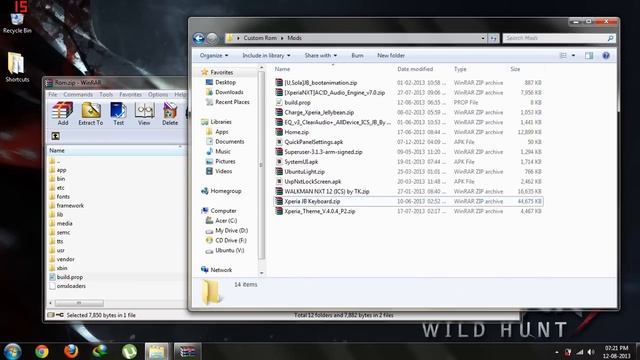Expand the view options dropdown arrow
Image resolution: width=640 pixels, height=360 pixels.
click(x=573, y=56)
